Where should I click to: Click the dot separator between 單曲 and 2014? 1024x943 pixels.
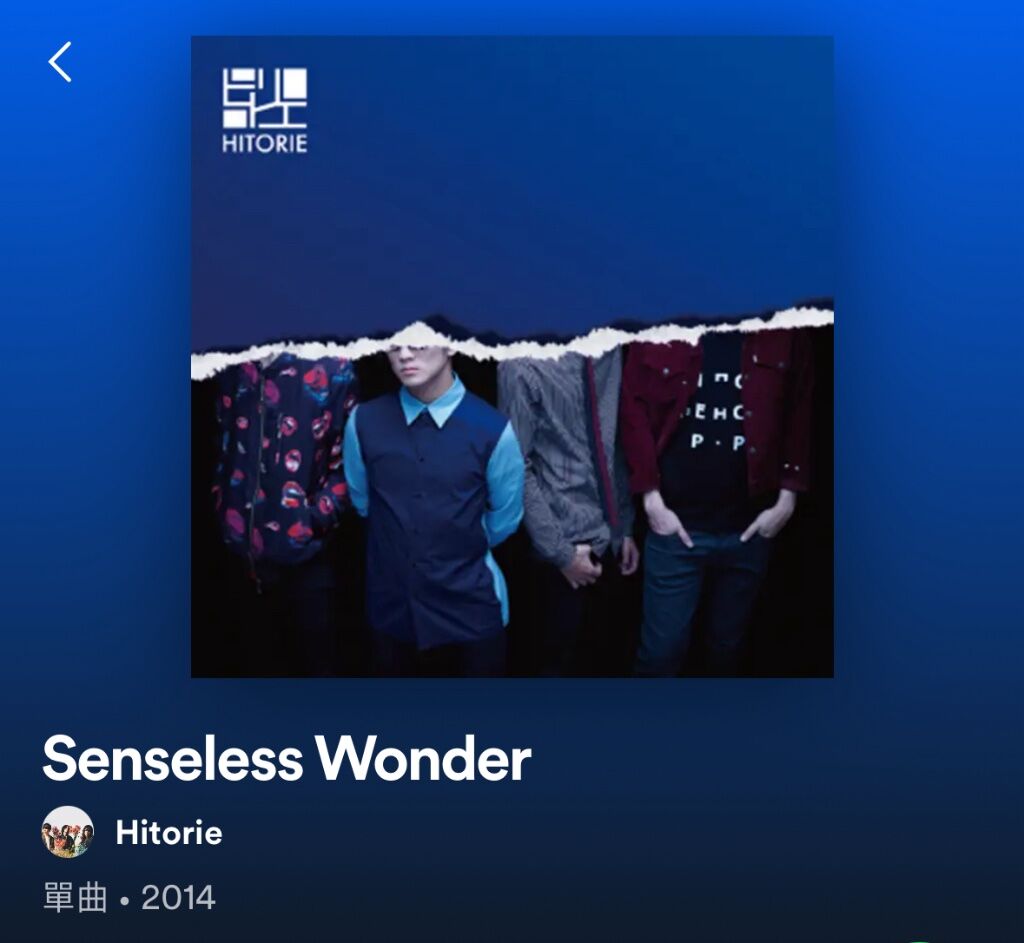point(124,902)
